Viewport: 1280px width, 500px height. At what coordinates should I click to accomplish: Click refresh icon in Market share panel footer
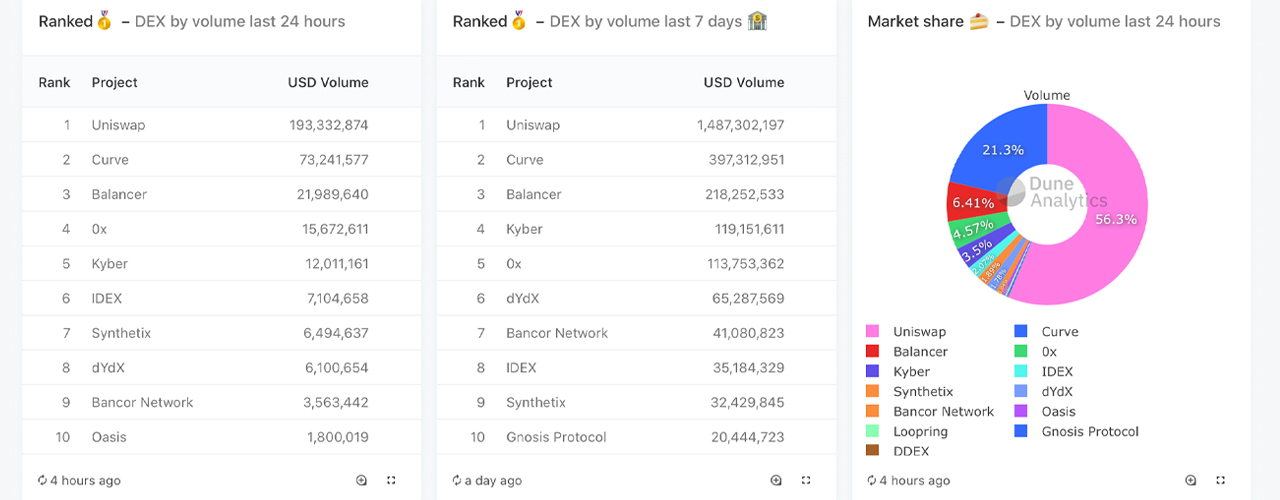[872, 480]
